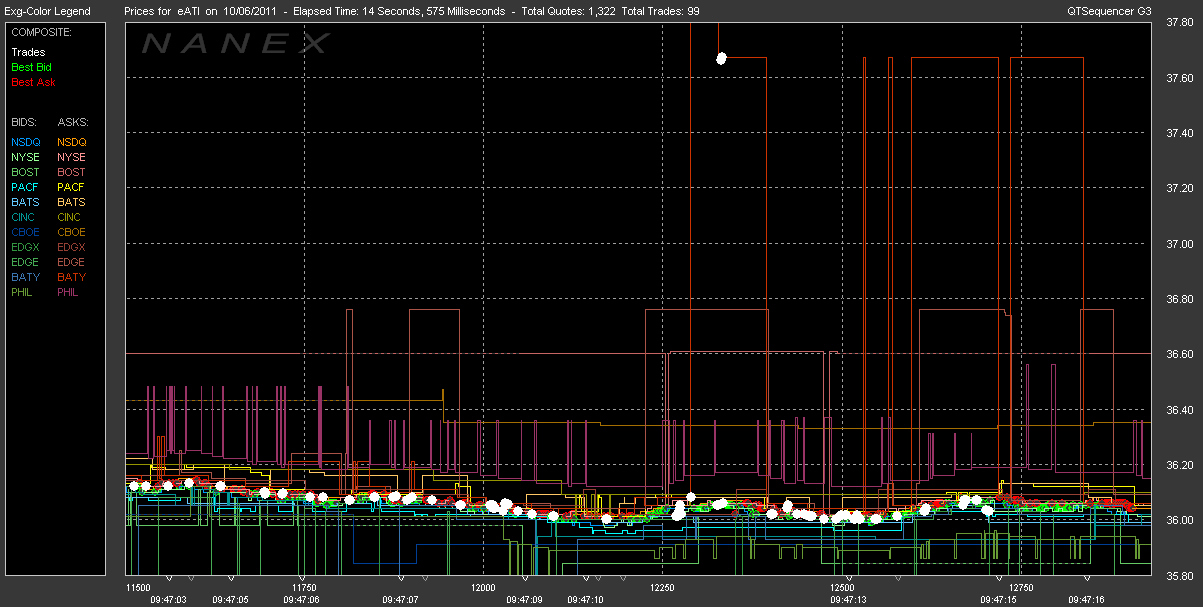Click CINC in the BIDS column
1203x607 pixels.
point(24,217)
